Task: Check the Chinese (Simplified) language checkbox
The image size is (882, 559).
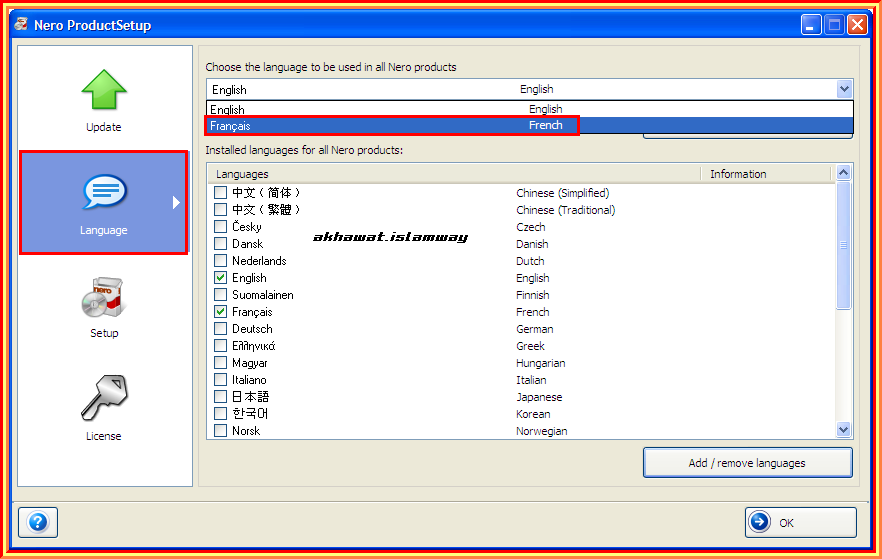Action: 220,192
